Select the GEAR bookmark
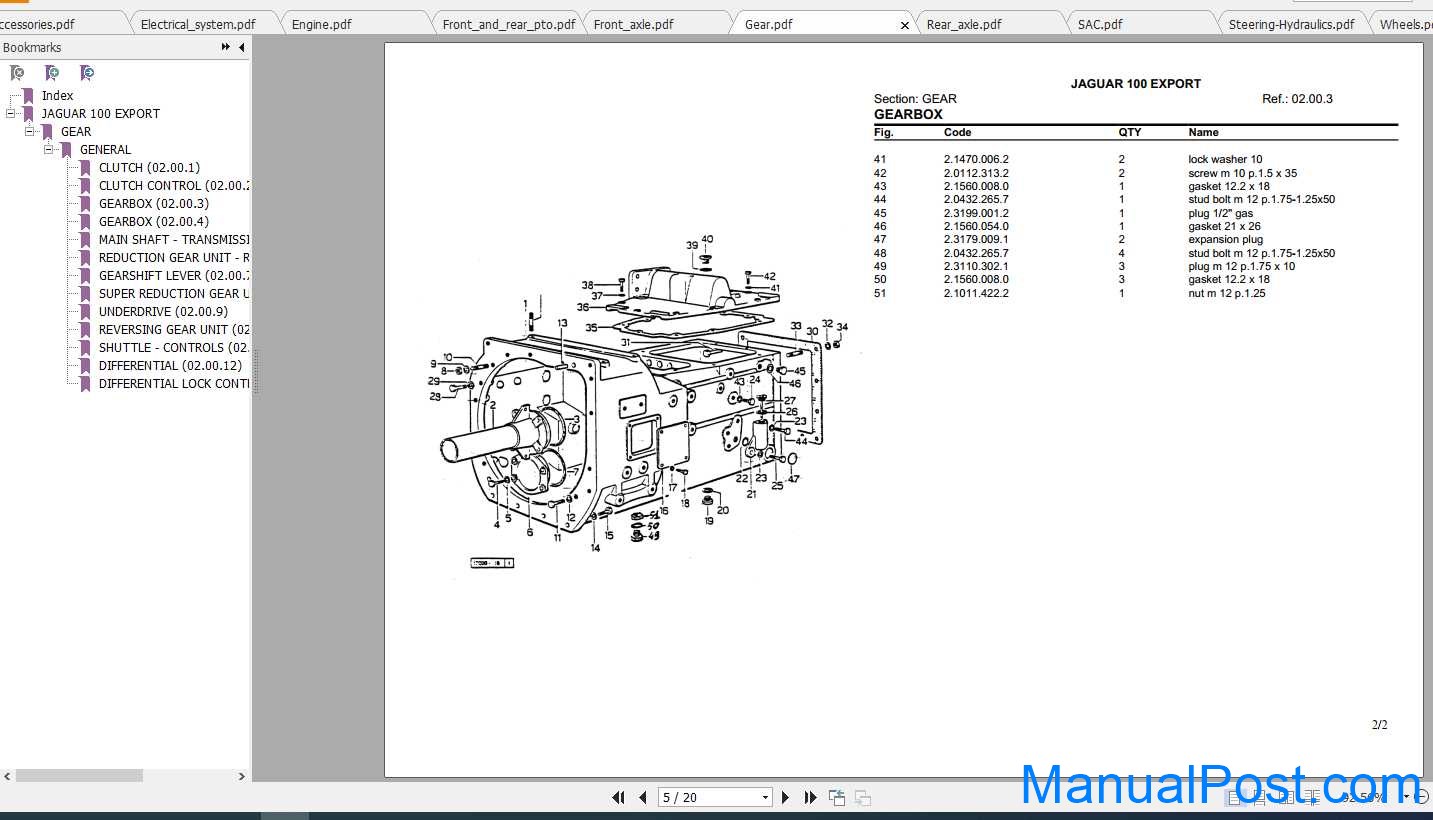The height and width of the screenshot is (820, 1433). click(76, 132)
